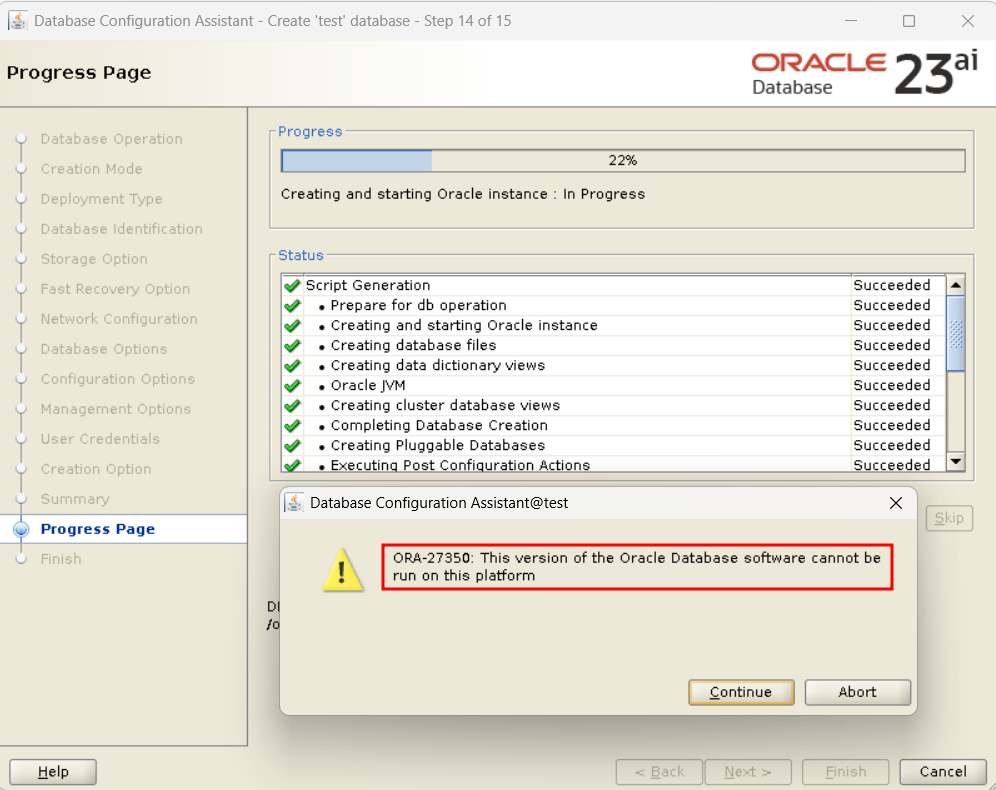996x790 pixels.
Task: Select the User Credentials step
Action: [x=100, y=439]
